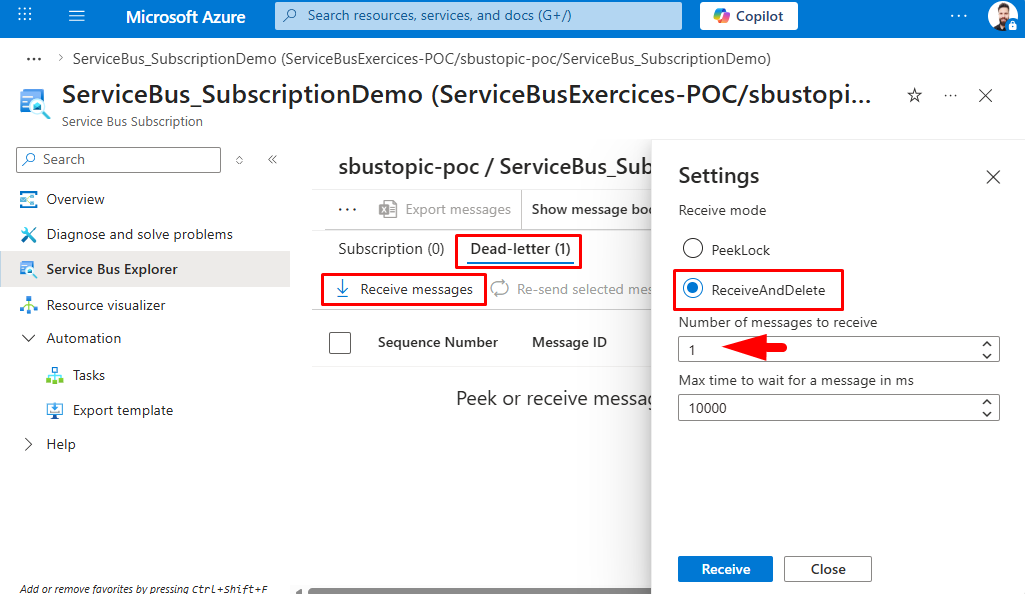Screen dimensions: 1025x594
Task: Open Export template
Action: (123, 410)
